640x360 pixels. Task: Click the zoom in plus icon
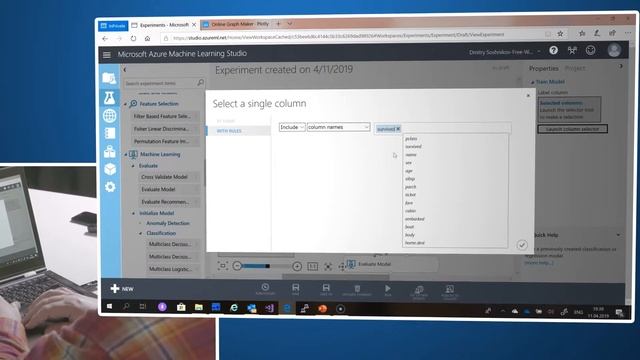[297, 267]
